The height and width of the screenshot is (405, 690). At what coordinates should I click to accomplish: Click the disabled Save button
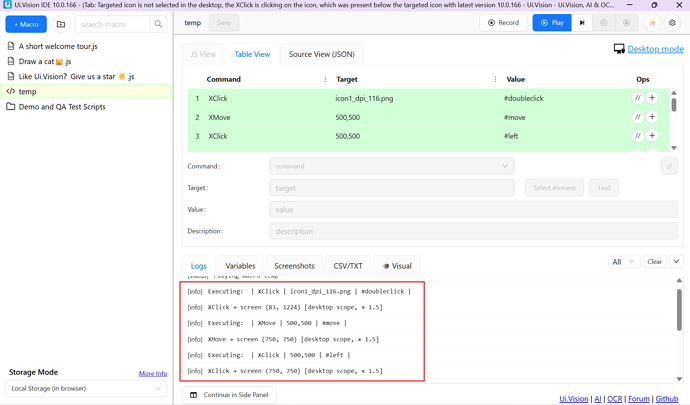(224, 23)
